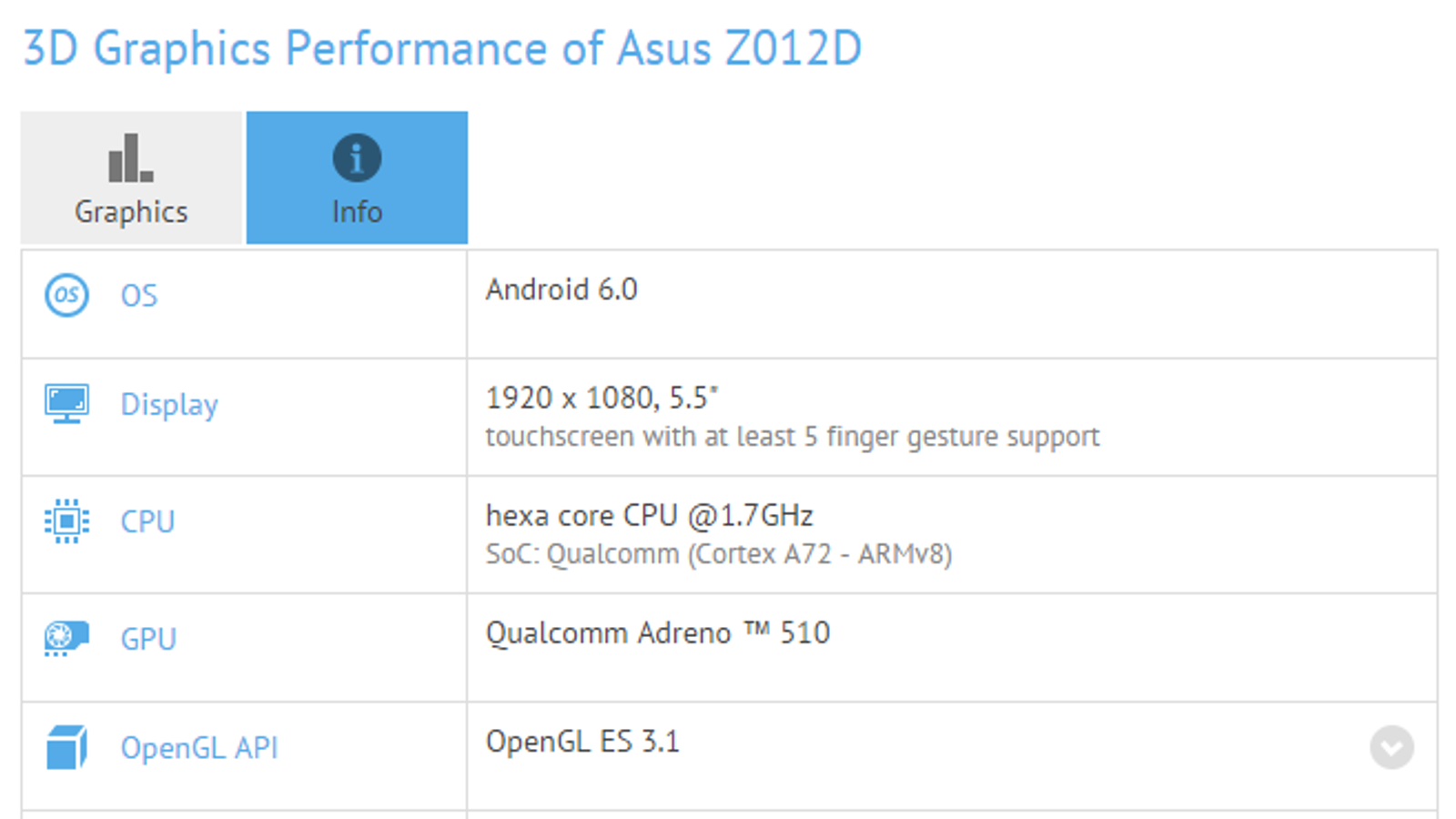
Task: Click the Qualcomm Adreno 510 text
Action: (657, 632)
